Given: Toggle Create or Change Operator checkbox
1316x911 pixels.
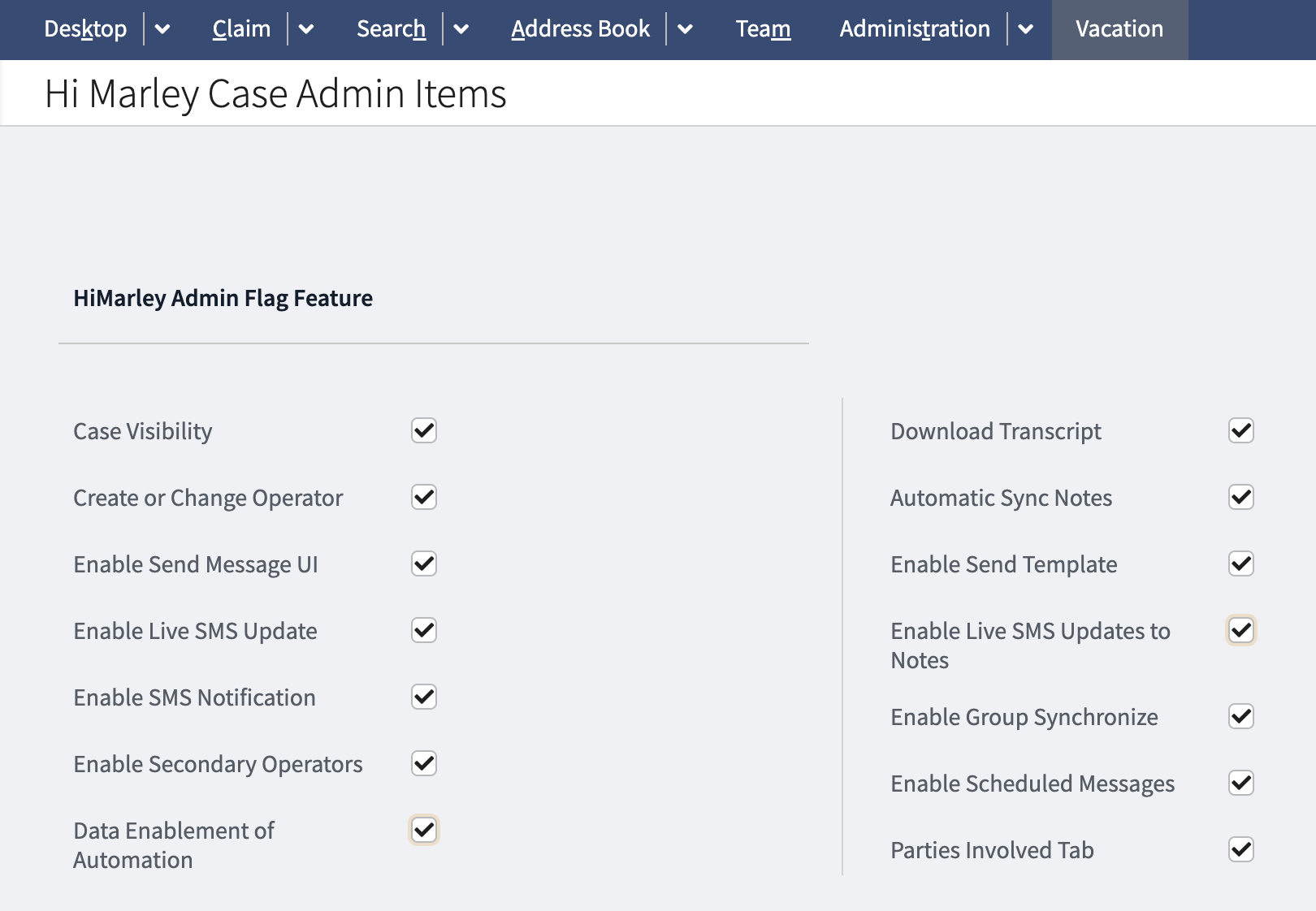Looking at the screenshot, I should (x=424, y=497).
